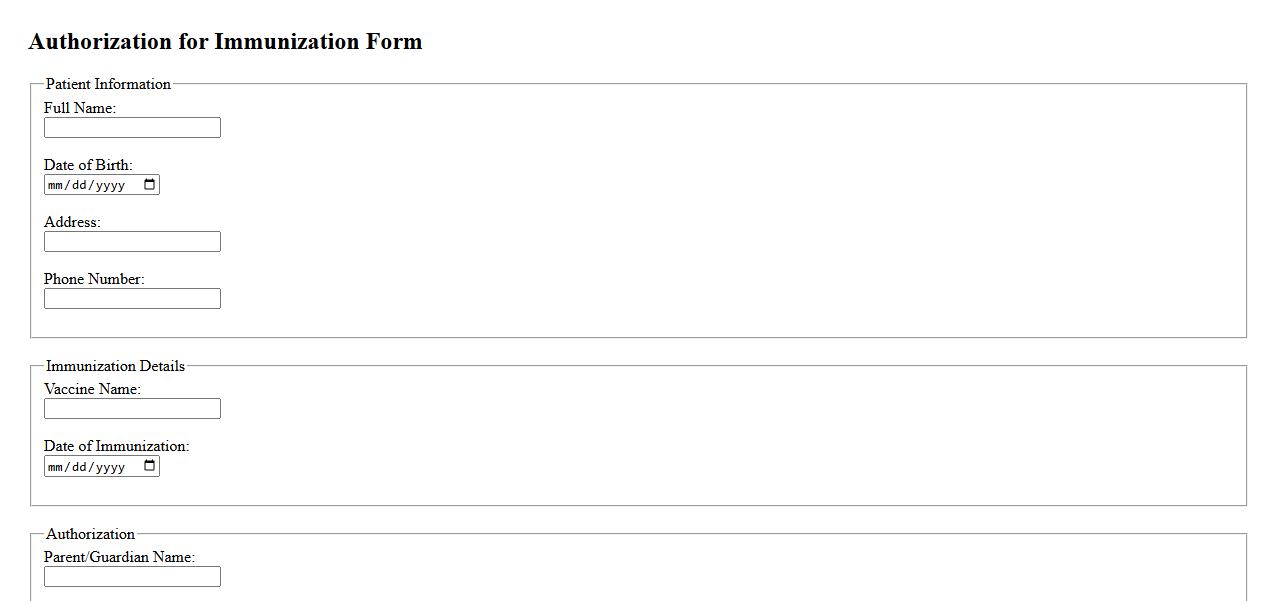
Task: Select day segment in Date of Immunization
Action: click(80, 467)
